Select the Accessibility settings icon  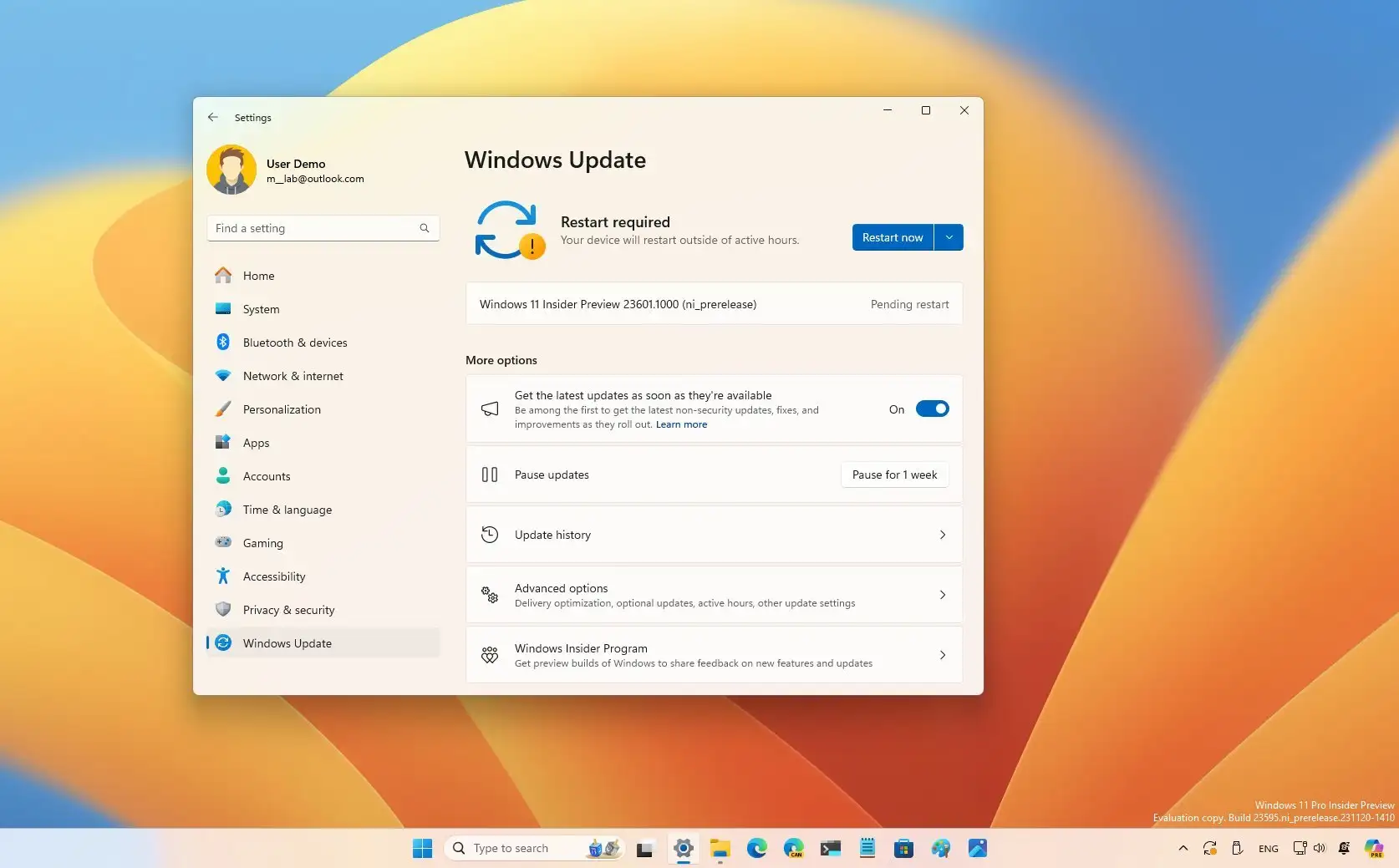pos(222,576)
